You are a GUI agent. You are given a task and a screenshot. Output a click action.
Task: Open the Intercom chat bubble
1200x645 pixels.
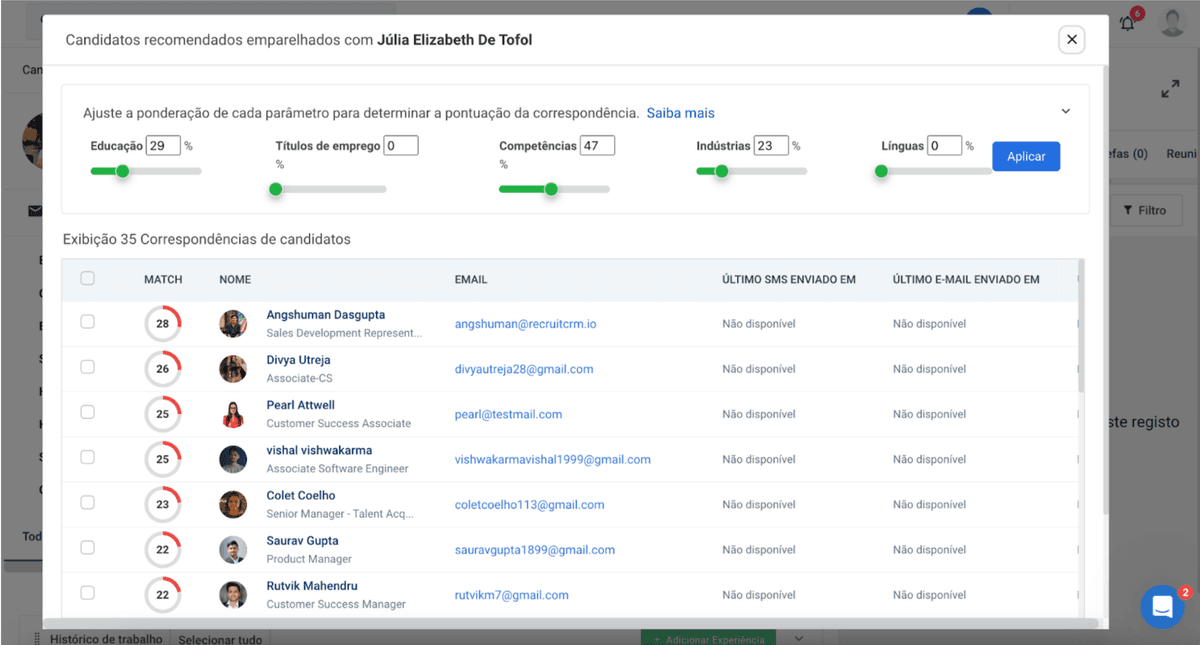1162,607
